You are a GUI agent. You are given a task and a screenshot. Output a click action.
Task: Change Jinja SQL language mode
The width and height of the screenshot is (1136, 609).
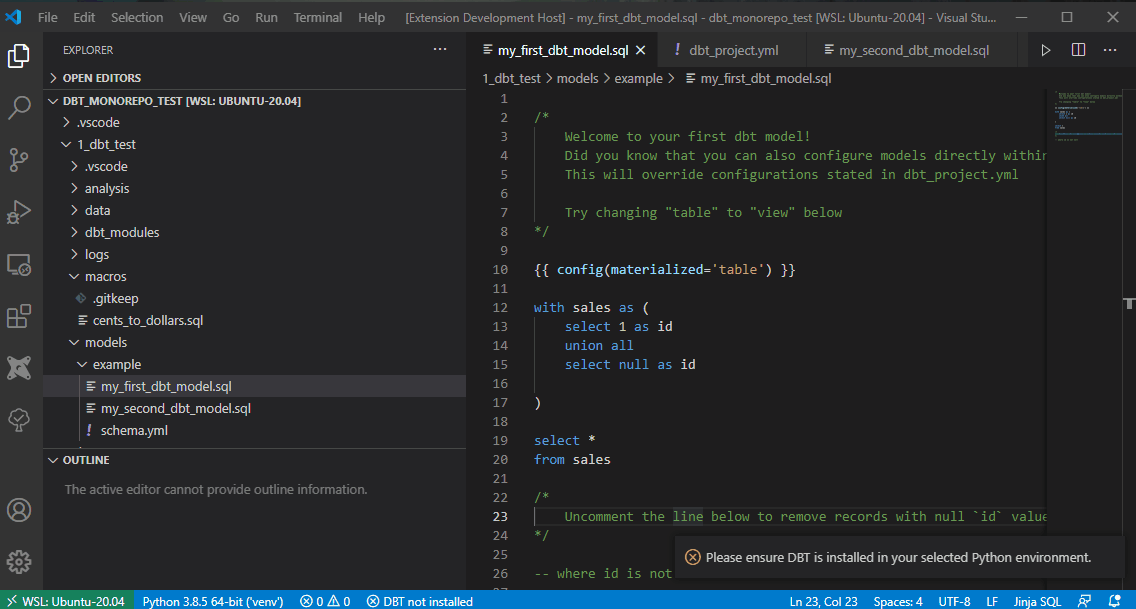pyautogui.click(x=1037, y=601)
